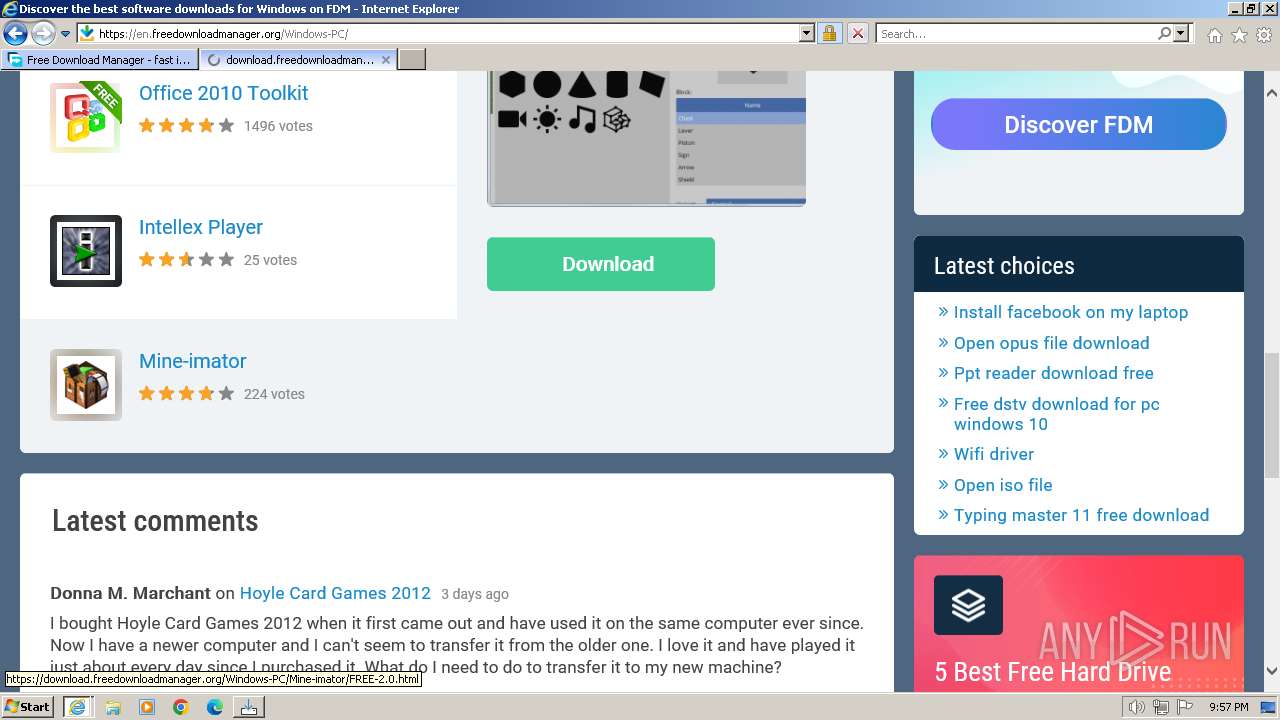Click the Office 2010 Toolkit app icon
The image size is (1280, 720).
click(x=86, y=116)
